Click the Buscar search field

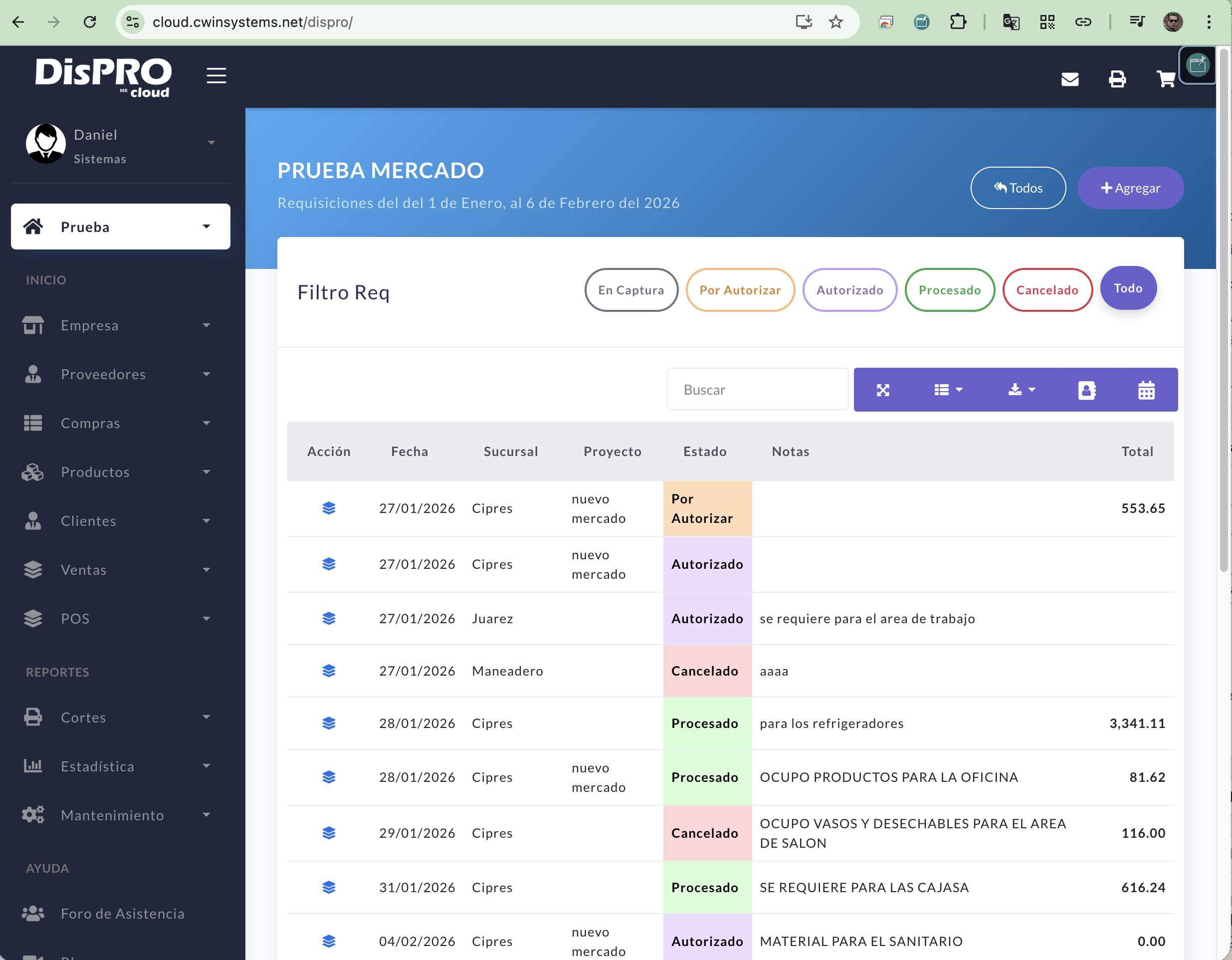(x=757, y=390)
